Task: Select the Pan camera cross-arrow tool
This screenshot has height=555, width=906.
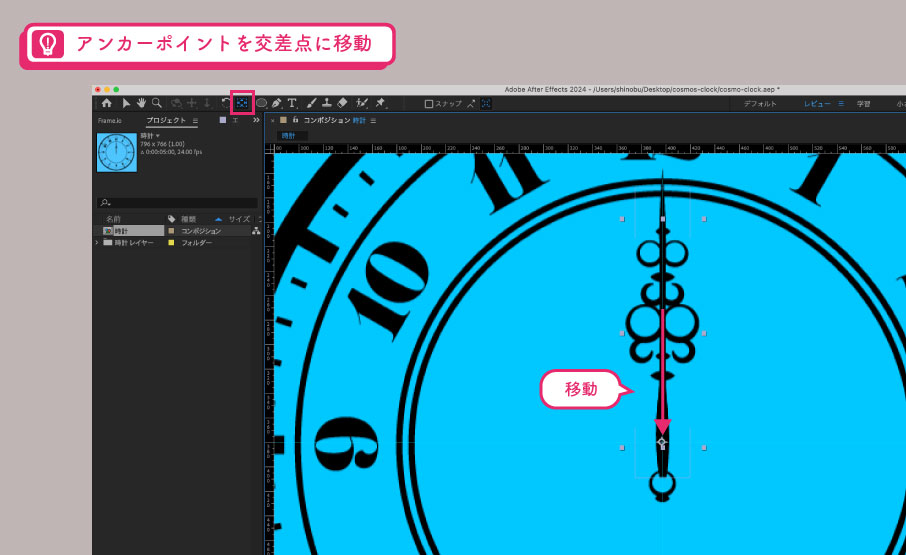Action: click(192, 103)
